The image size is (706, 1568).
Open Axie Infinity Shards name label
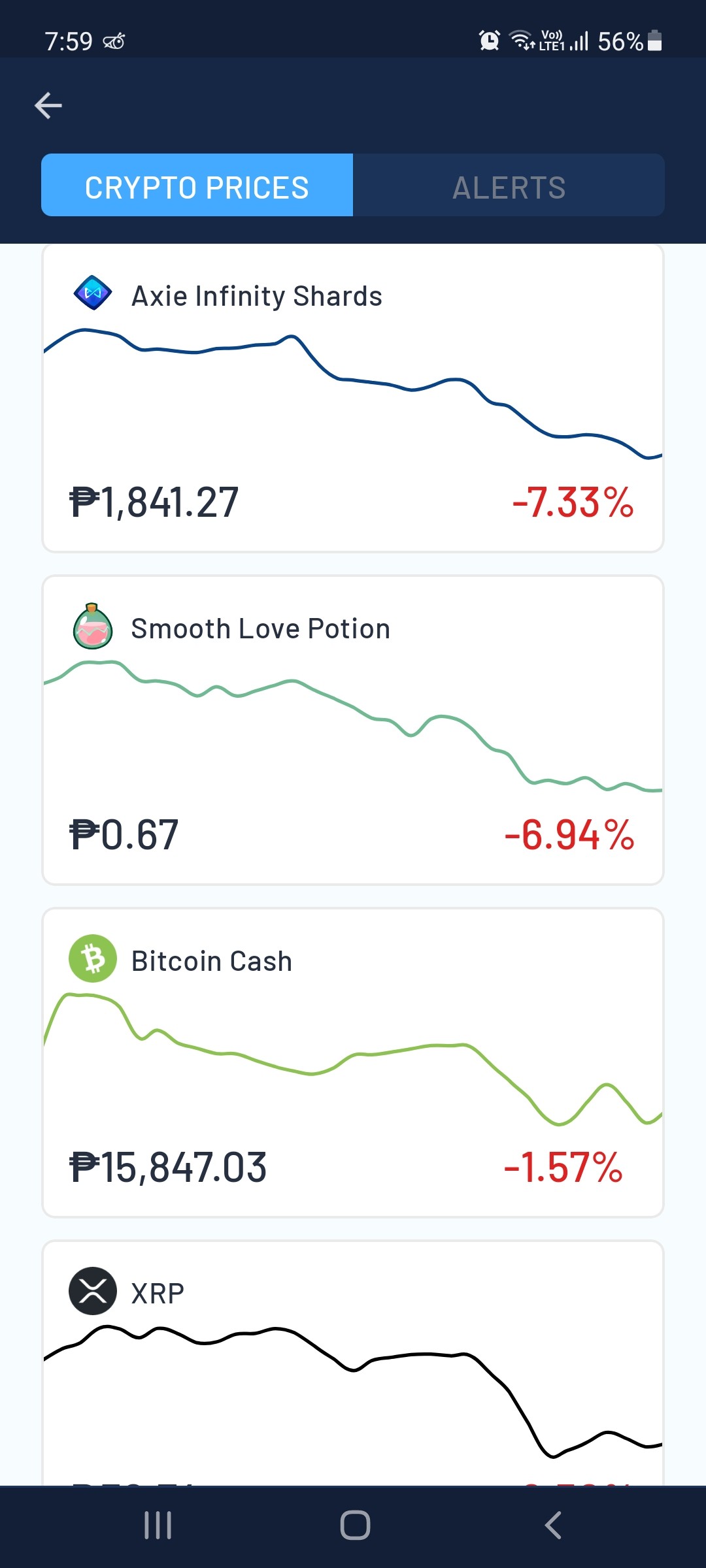257,296
